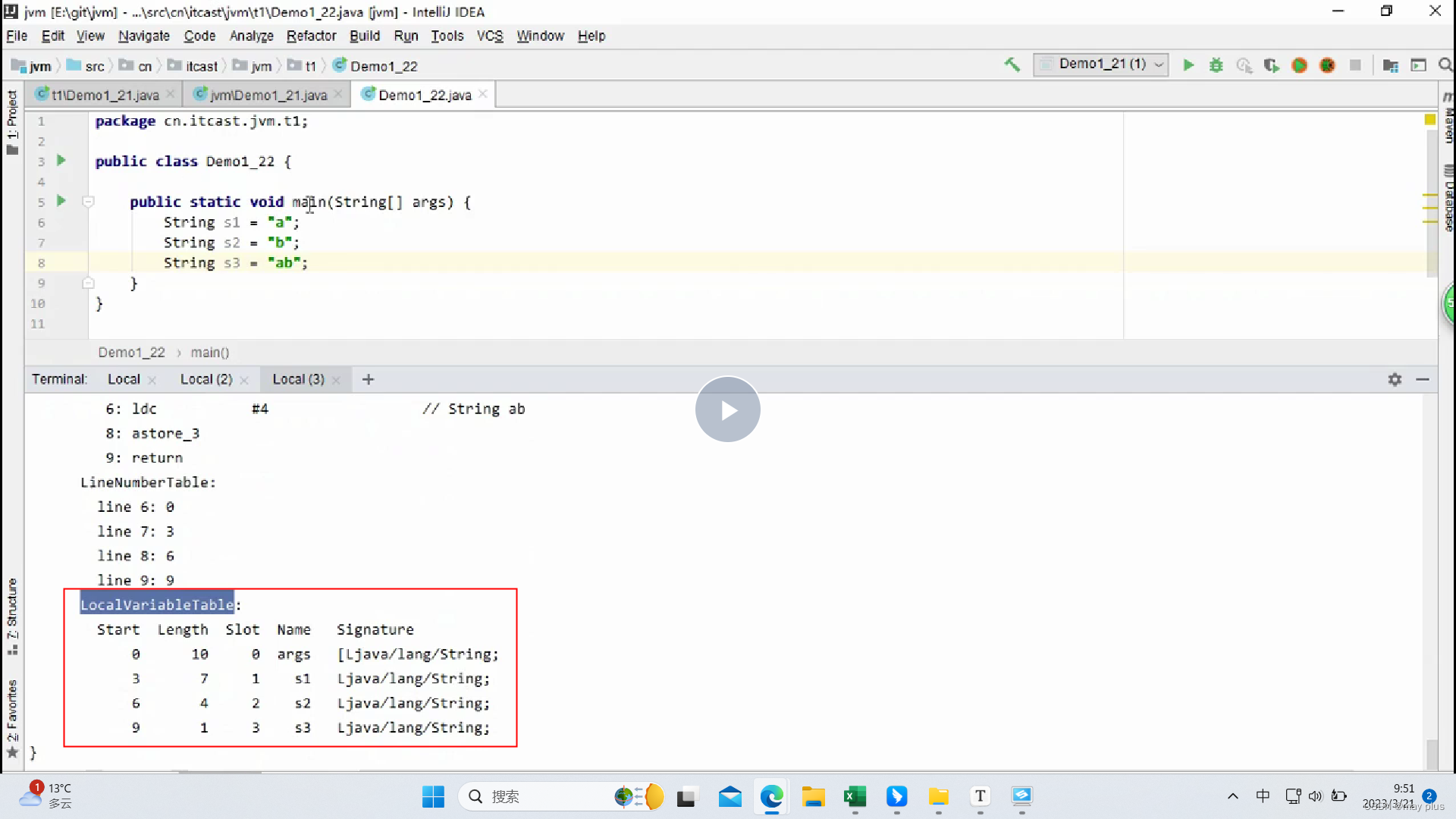Run the current configuration with the green arrow
The image size is (1456, 819).
pos(1188,65)
